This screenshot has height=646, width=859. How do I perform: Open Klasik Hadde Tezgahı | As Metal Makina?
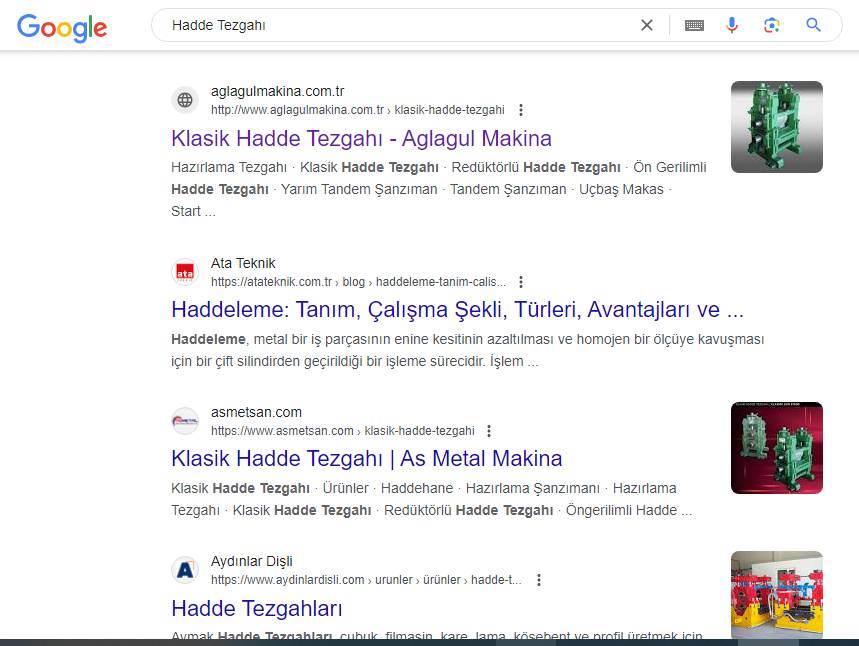pyautogui.click(x=366, y=458)
